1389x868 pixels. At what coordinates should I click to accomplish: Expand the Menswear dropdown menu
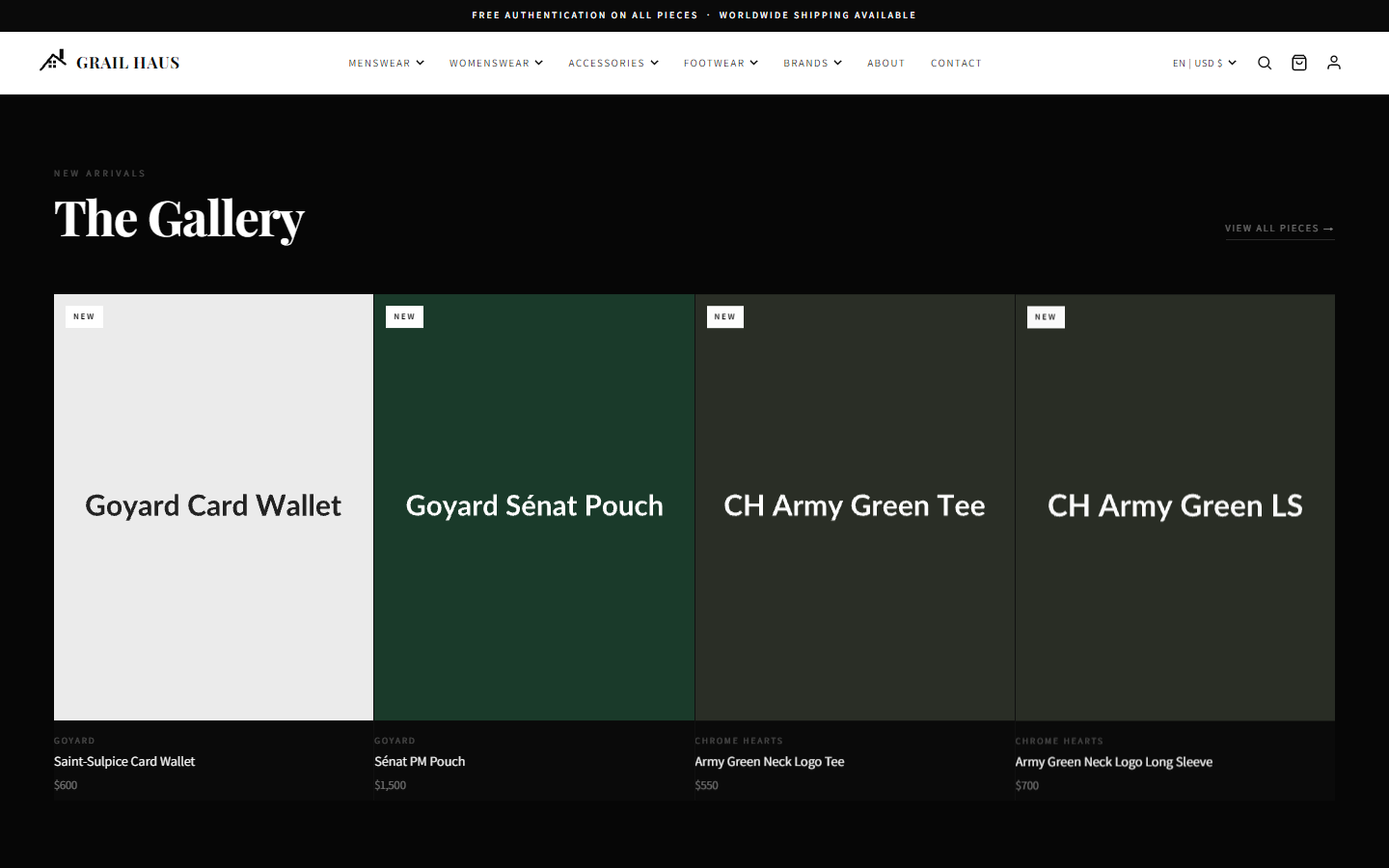click(x=386, y=63)
